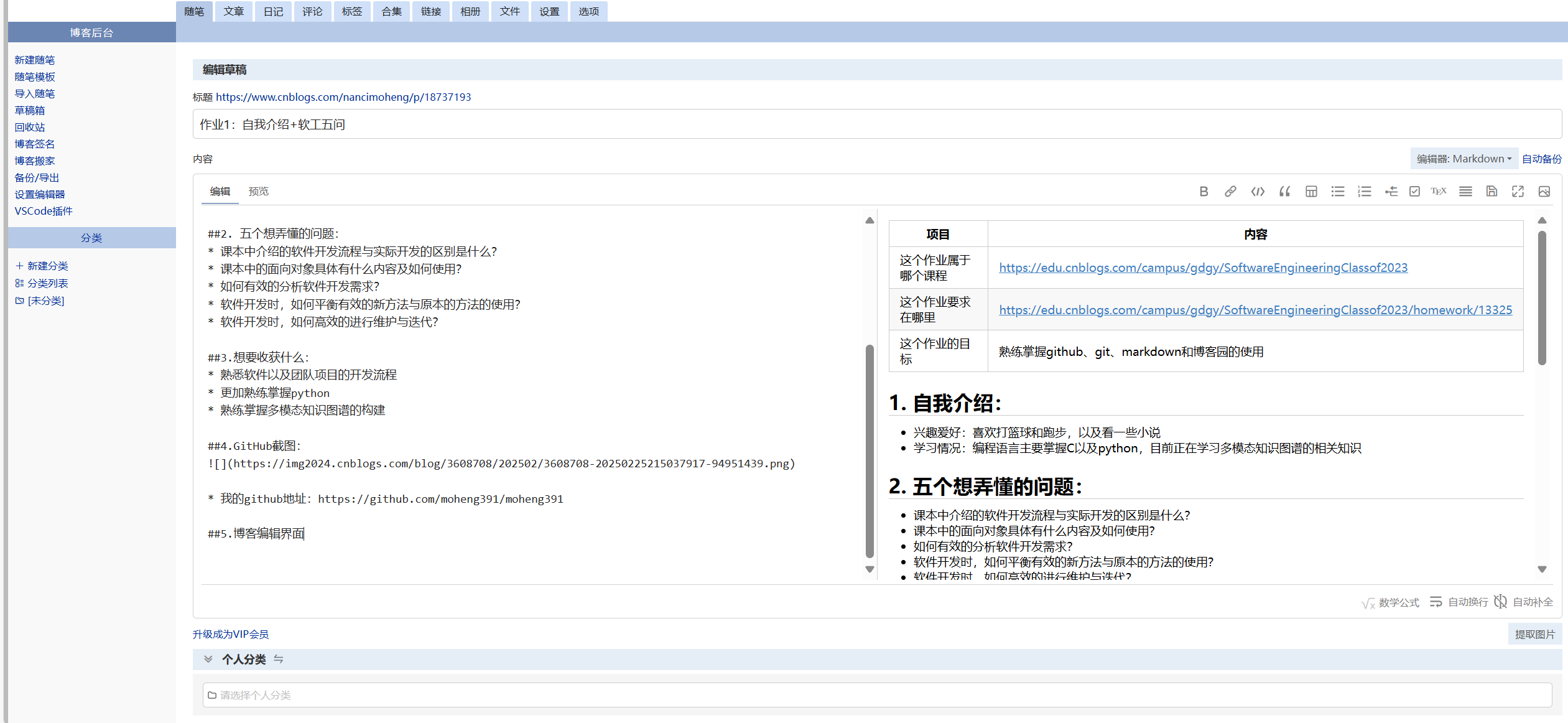Open the 编辑器: Markdown editor dropdown
This screenshot has width=1568, height=723.
pyautogui.click(x=1464, y=159)
